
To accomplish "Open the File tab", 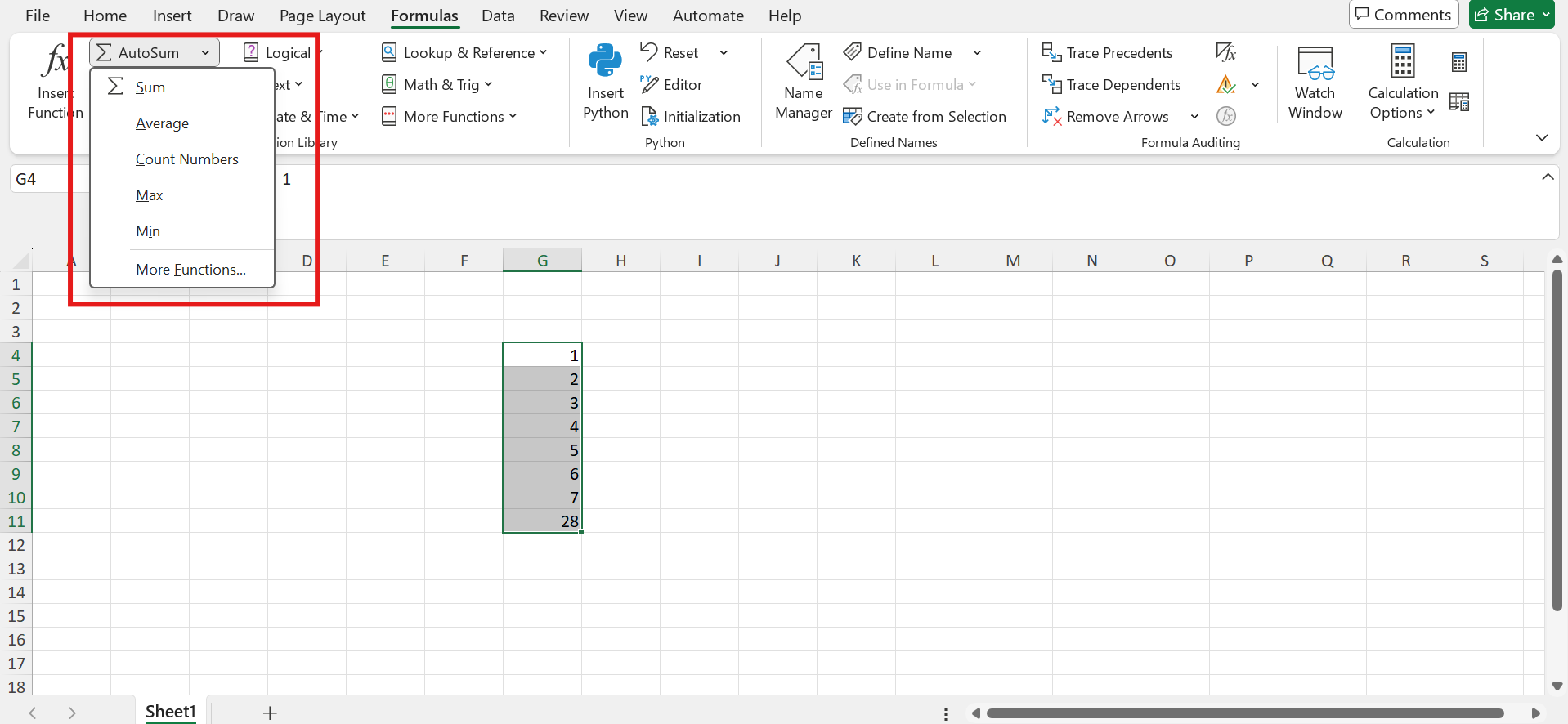I will point(38,16).
